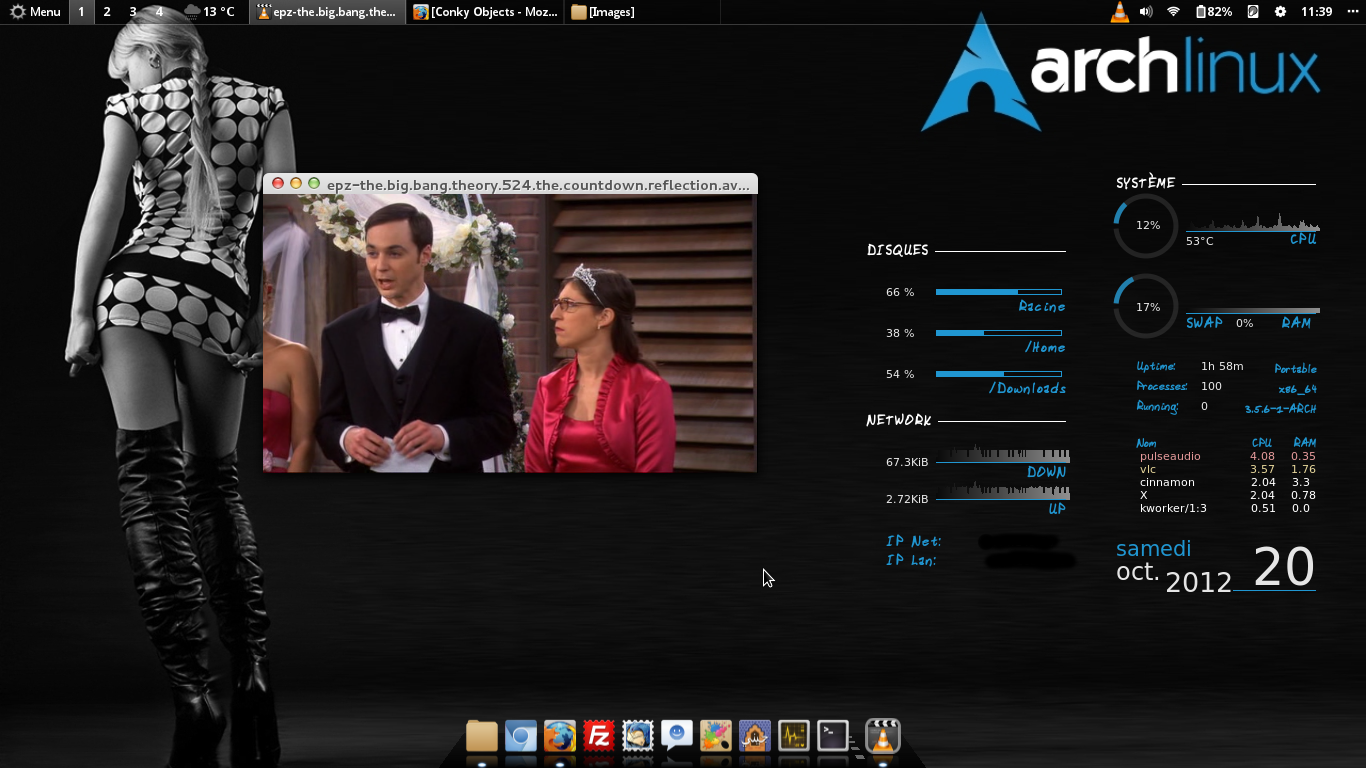
Task: Click the pulseaudio process row
Action: [x=1227, y=456]
